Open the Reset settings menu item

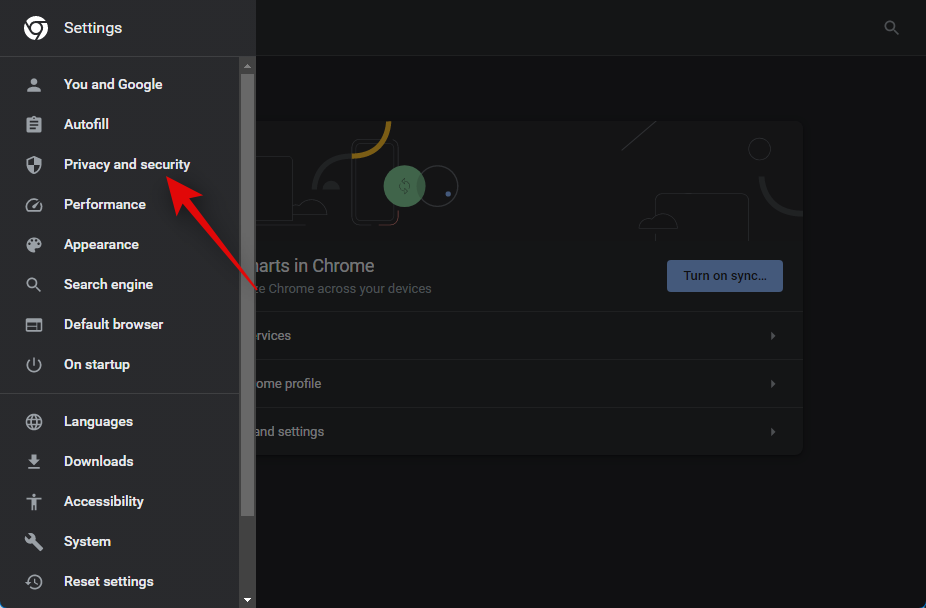point(108,582)
